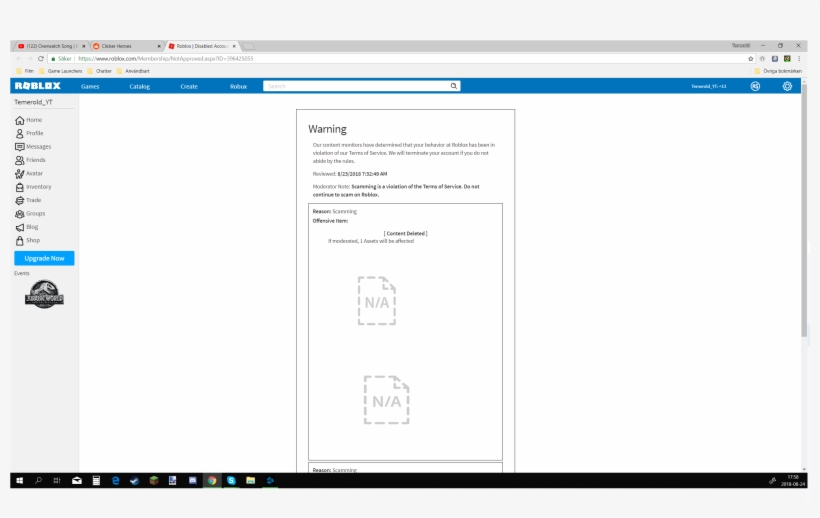This screenshot has height=518, width=820.
Task: Click the second N/A placeholder image
Action: (x=386, y=400)
